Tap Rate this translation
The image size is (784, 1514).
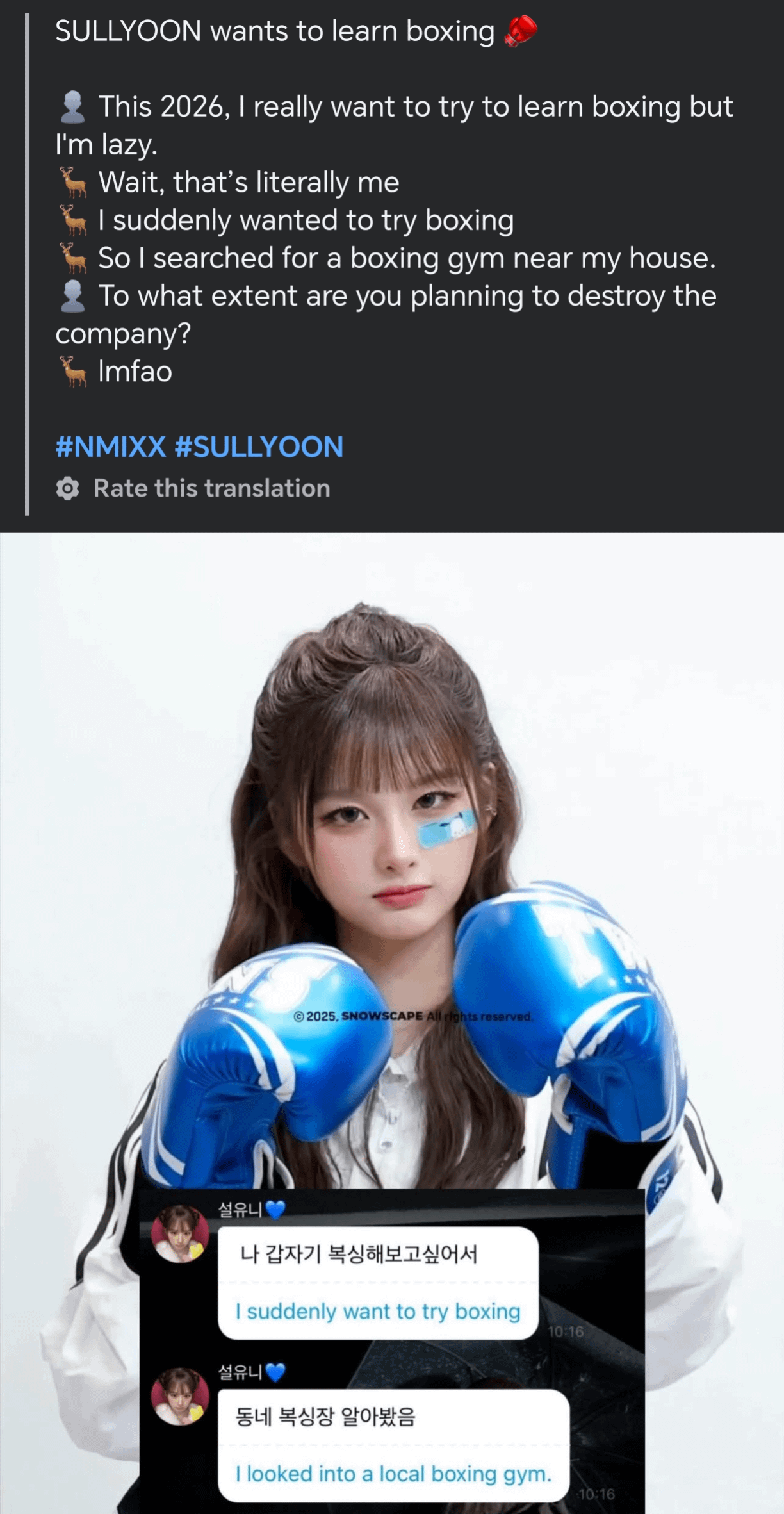point(211,488)
